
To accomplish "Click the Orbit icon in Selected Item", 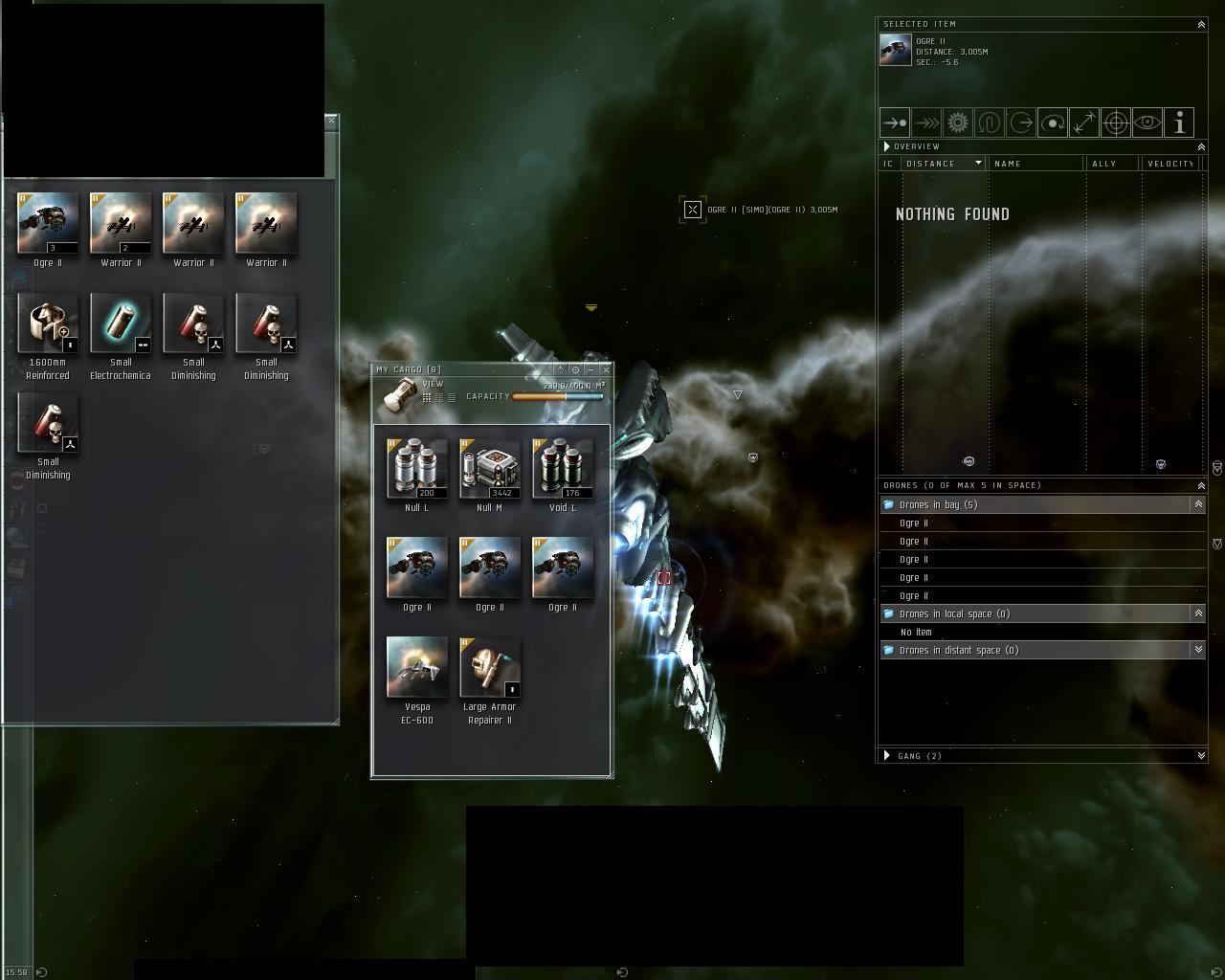I will pos(1053,122).
